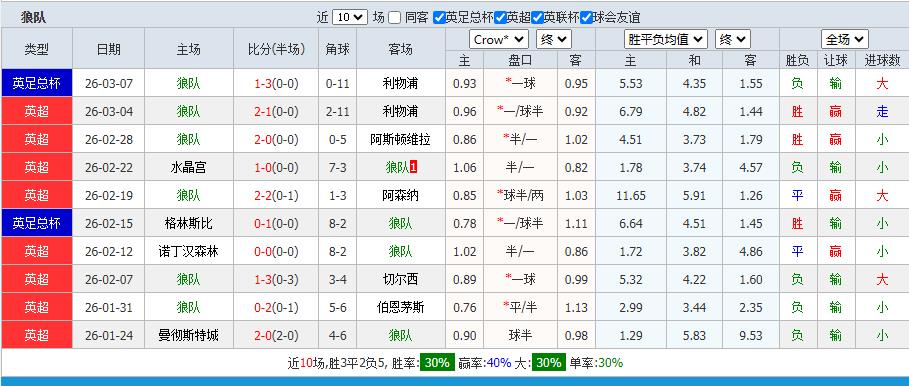Click the handicap 球半 in the 曼彻斯特城 row
This screenshot has height=386, width=909.
[520, 335]
